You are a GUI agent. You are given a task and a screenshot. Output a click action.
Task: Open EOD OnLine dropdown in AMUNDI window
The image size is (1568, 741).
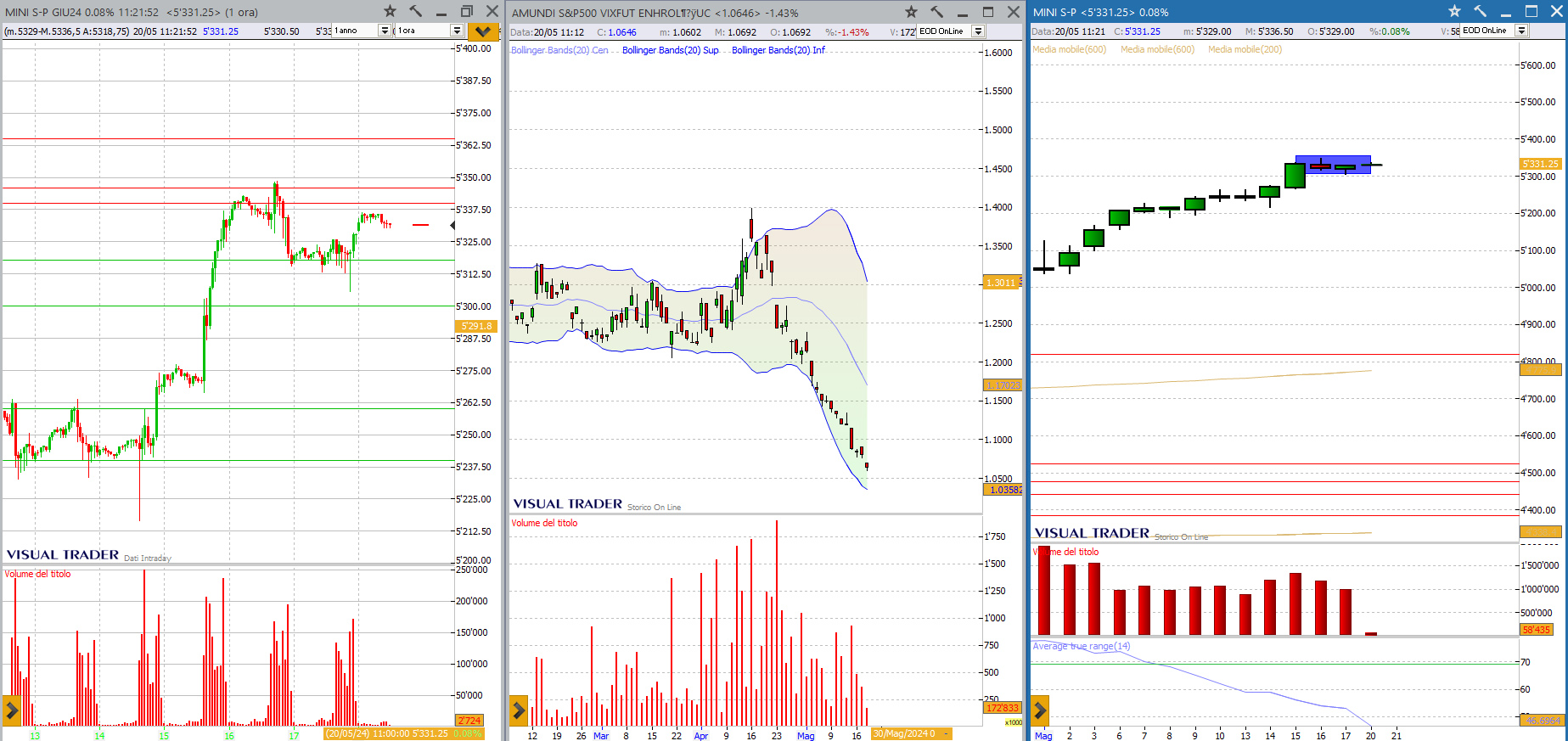click(978, 31)
